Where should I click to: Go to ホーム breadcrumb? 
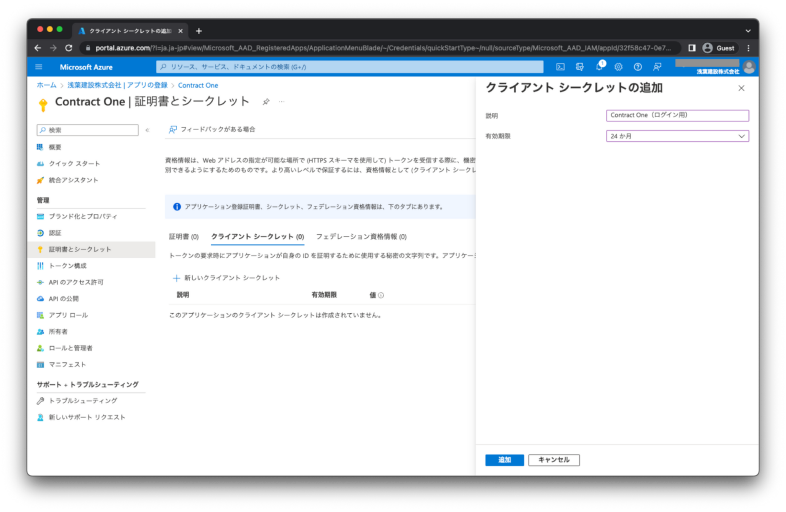47,85
